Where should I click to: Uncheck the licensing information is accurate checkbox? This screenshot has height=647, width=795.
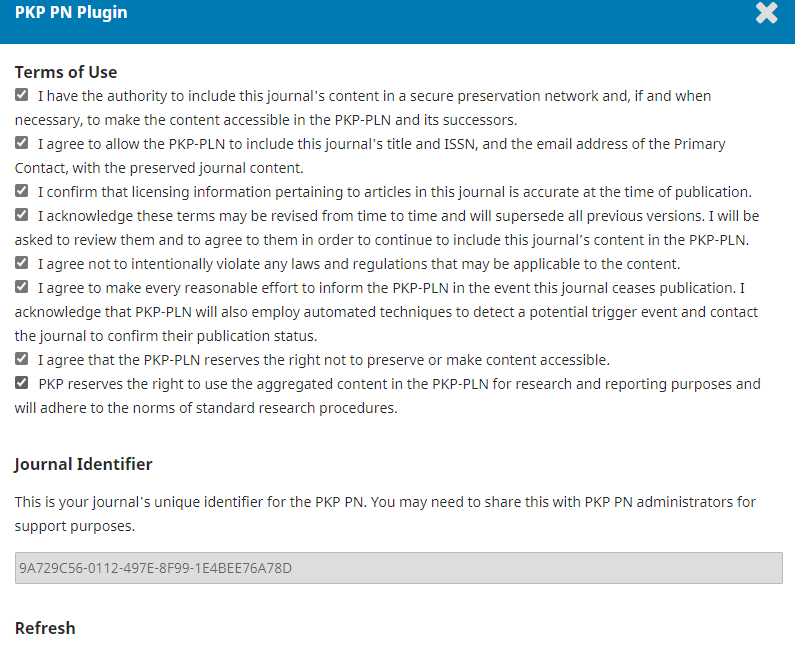[x=21, y=191]
